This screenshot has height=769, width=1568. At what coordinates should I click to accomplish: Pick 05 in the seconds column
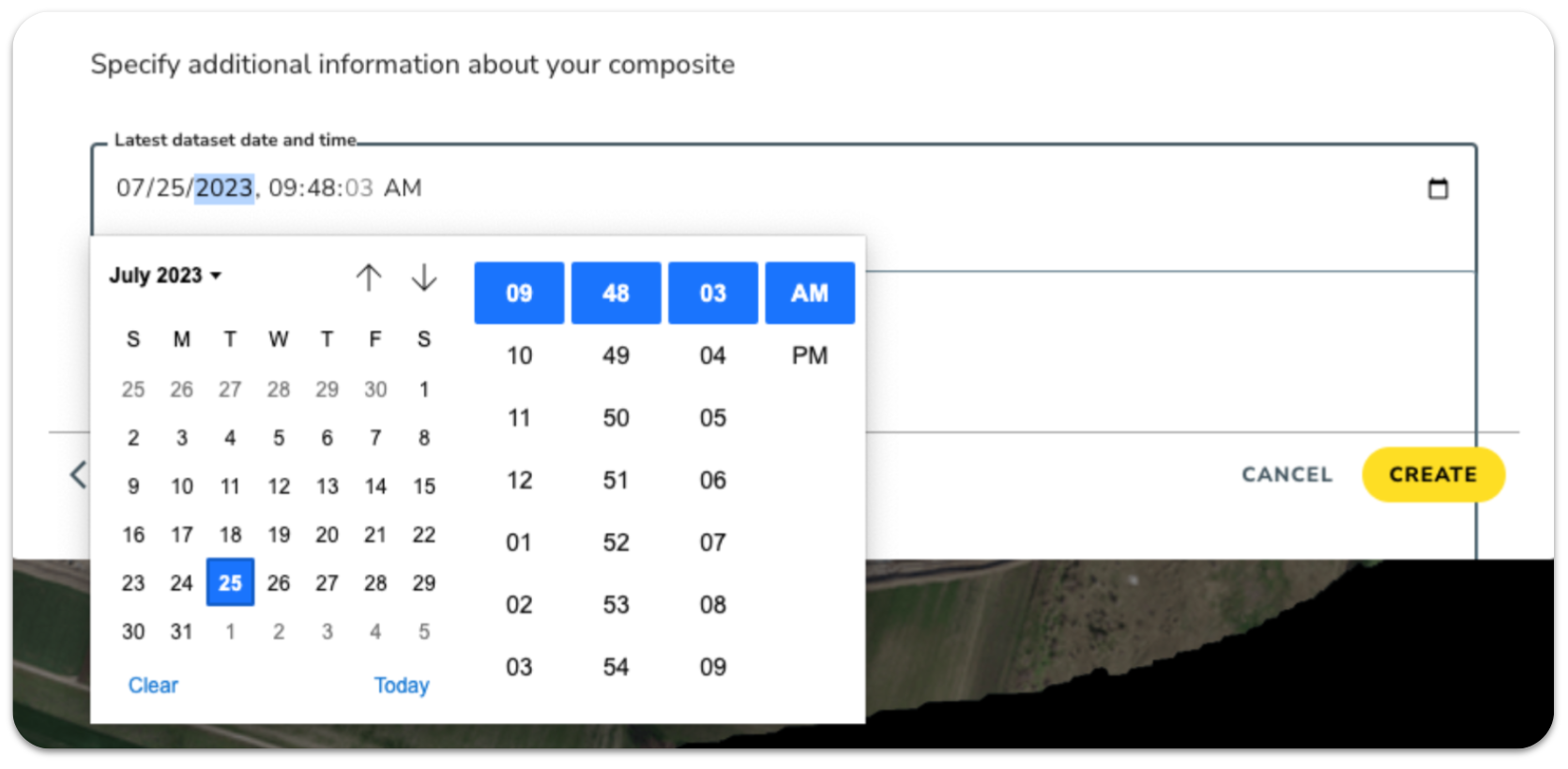[x=712, y=417]
